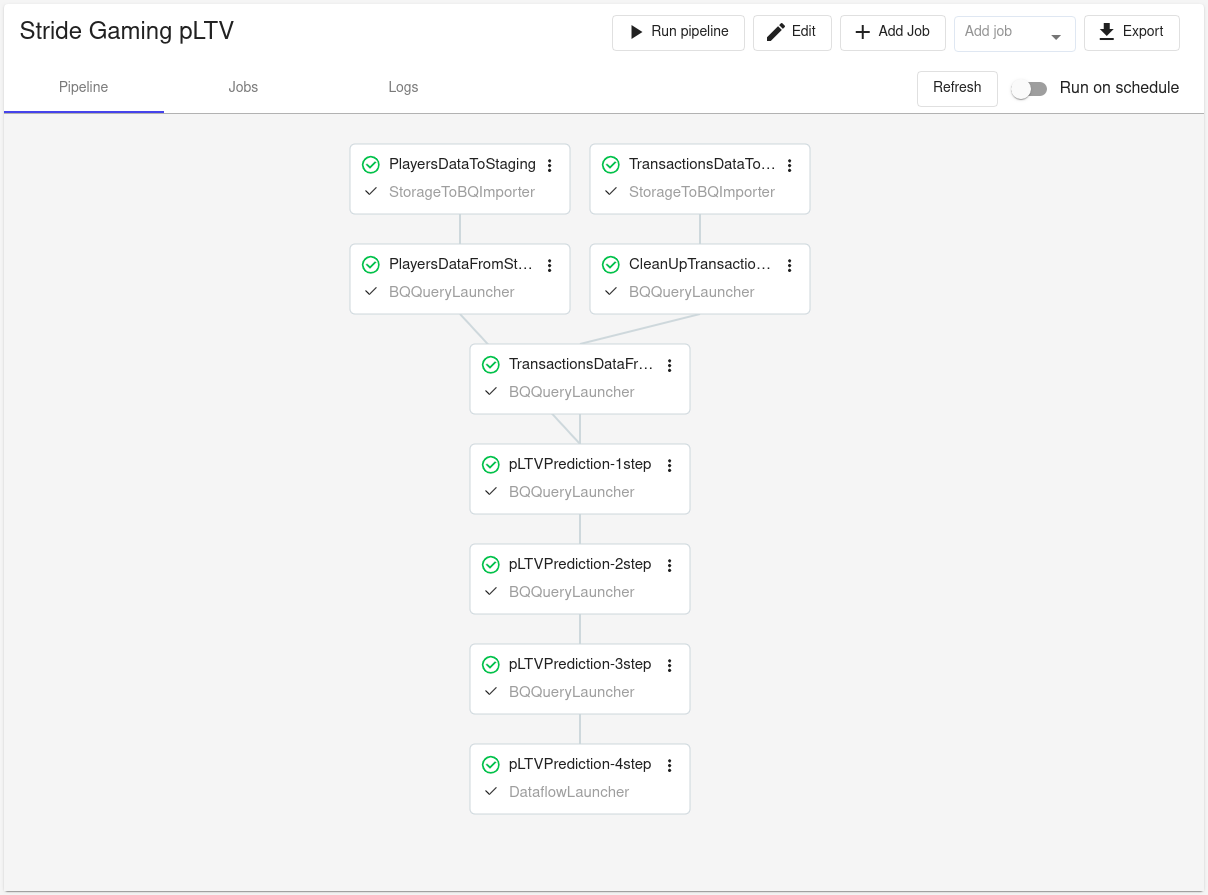
Task: Click Stride Gaming pLTV pipeline title
Action: [x=127, y=31]
